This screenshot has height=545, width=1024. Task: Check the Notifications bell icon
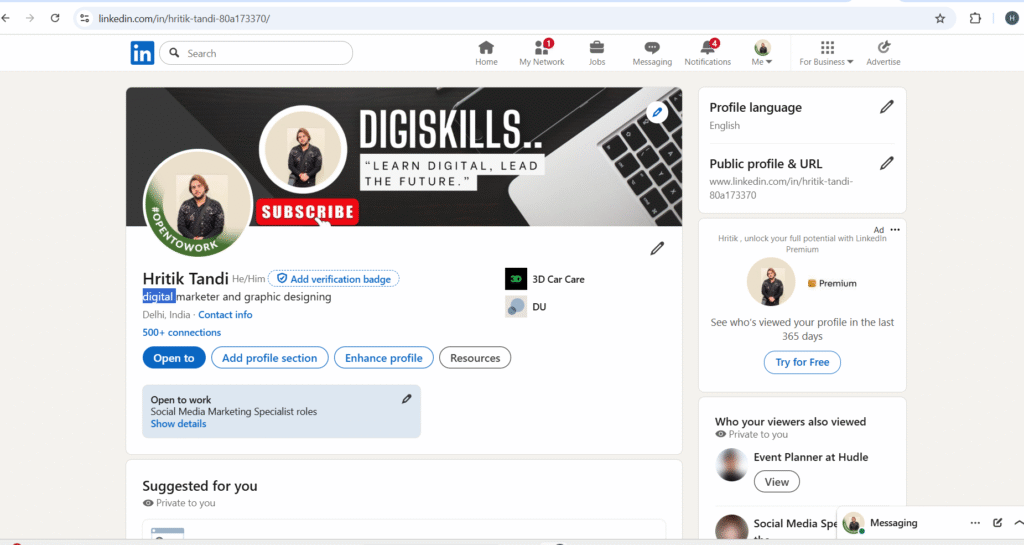click(x=707, y=48)
